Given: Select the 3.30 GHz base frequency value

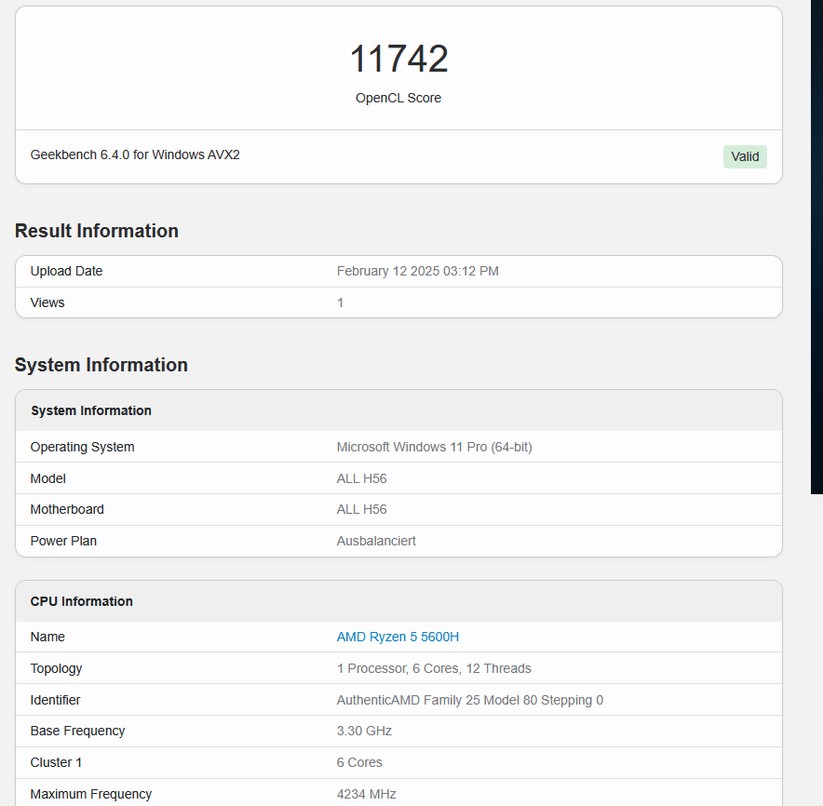Looking at the screenshot, I should click(x=364, y=731).
